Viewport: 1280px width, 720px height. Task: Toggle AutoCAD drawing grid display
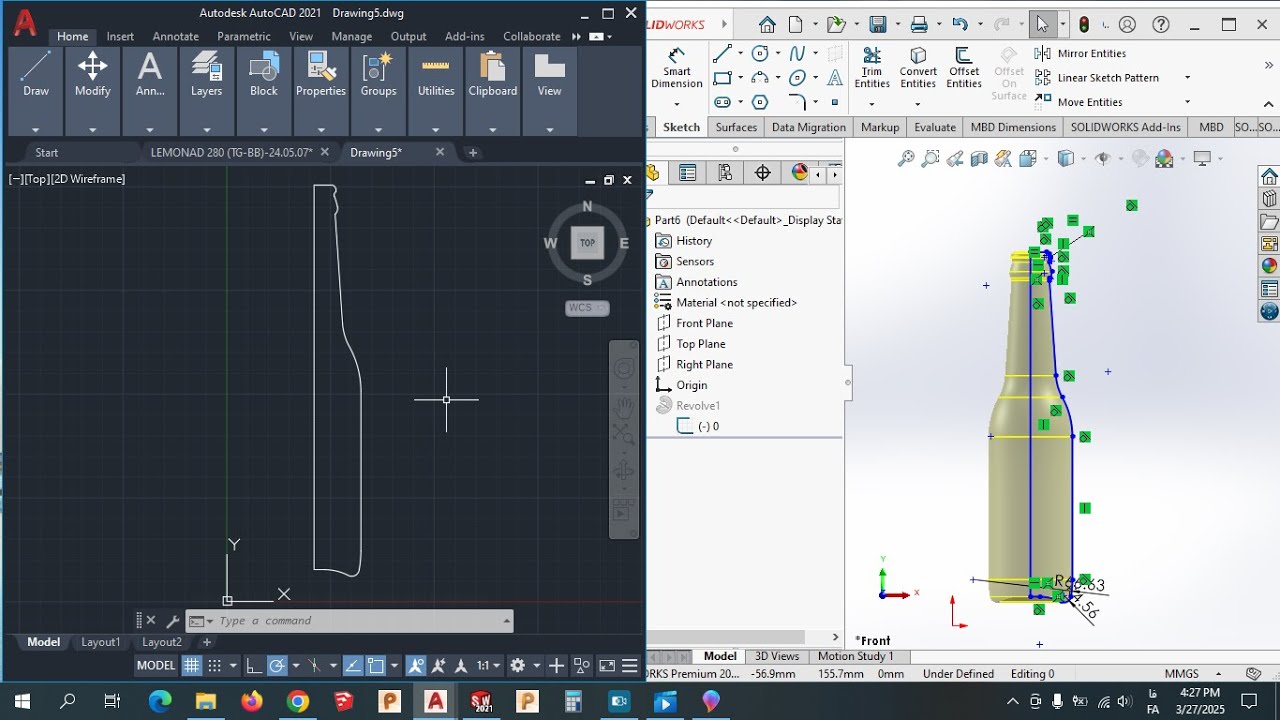click(x=192, y=665)
